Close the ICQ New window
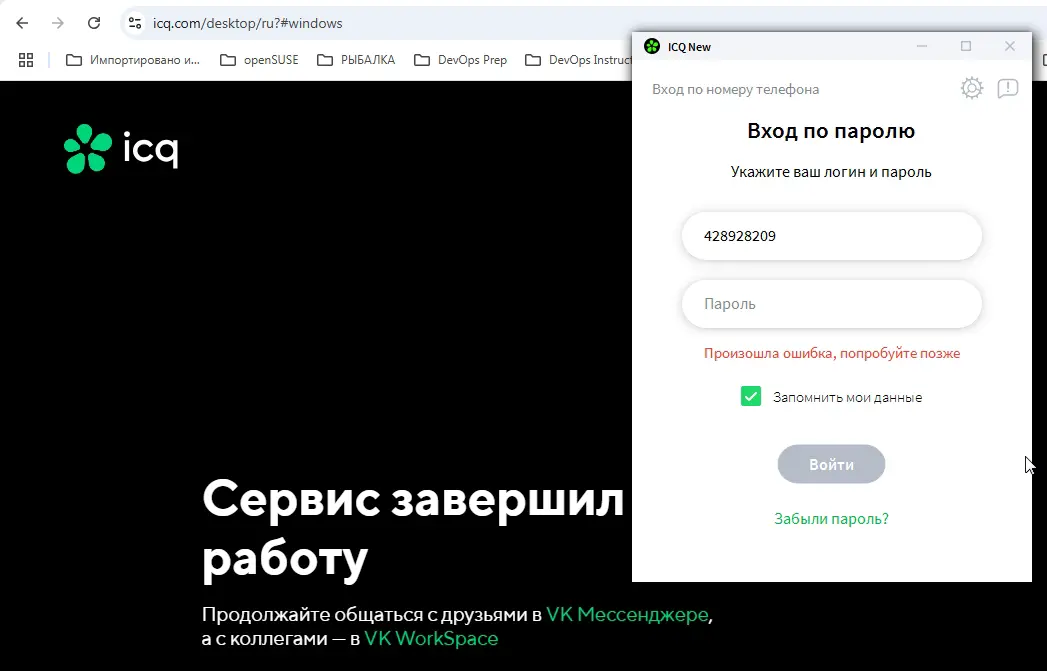Viewport: 1047px width, 671px height. 1010,46
